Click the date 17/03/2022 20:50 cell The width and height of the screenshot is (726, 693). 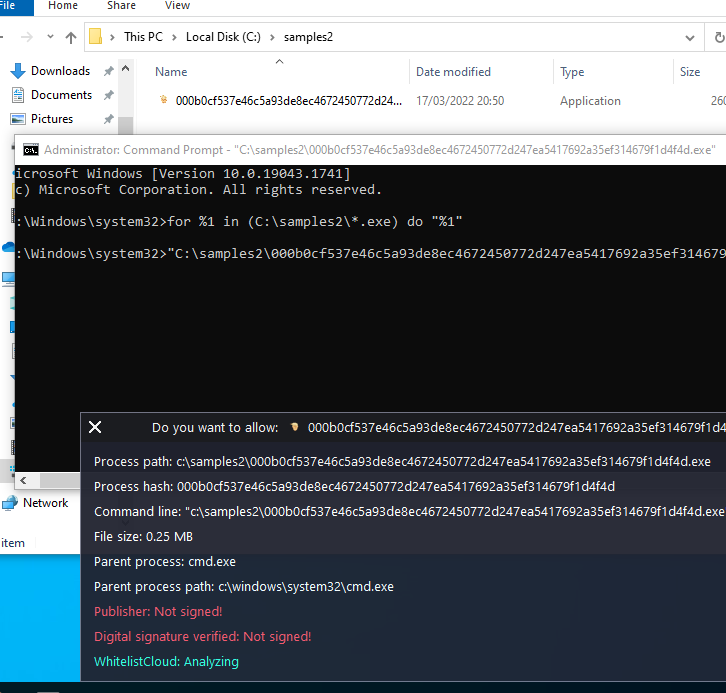pos(460,101)
